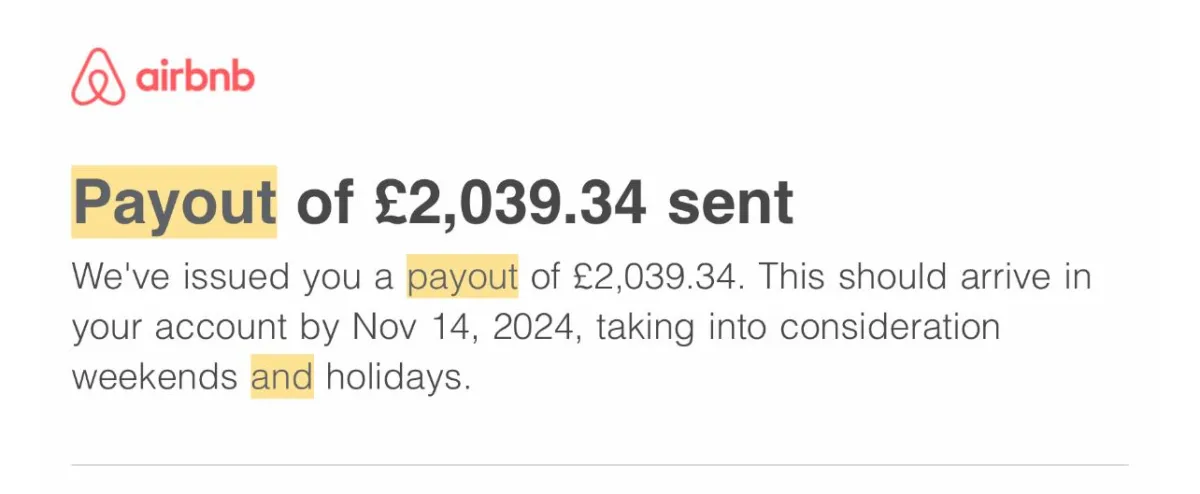Click the word holidays in the last line
1200x494 pixels.
coord(398,379)
